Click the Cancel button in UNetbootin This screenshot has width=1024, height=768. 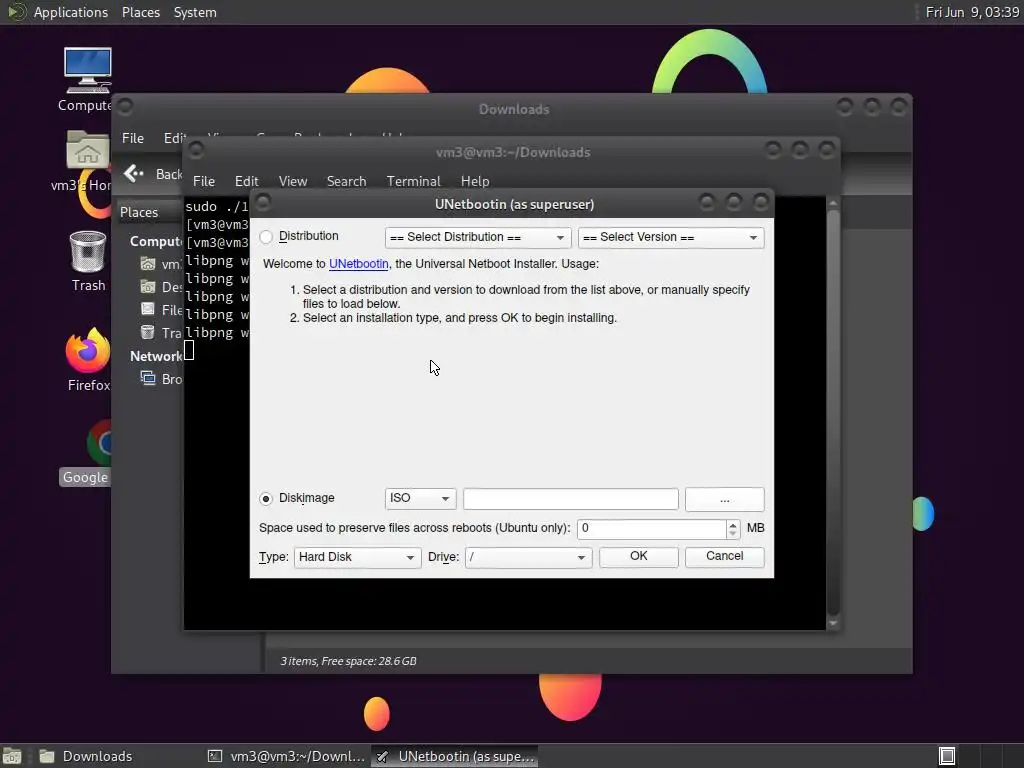click(724, 556)
